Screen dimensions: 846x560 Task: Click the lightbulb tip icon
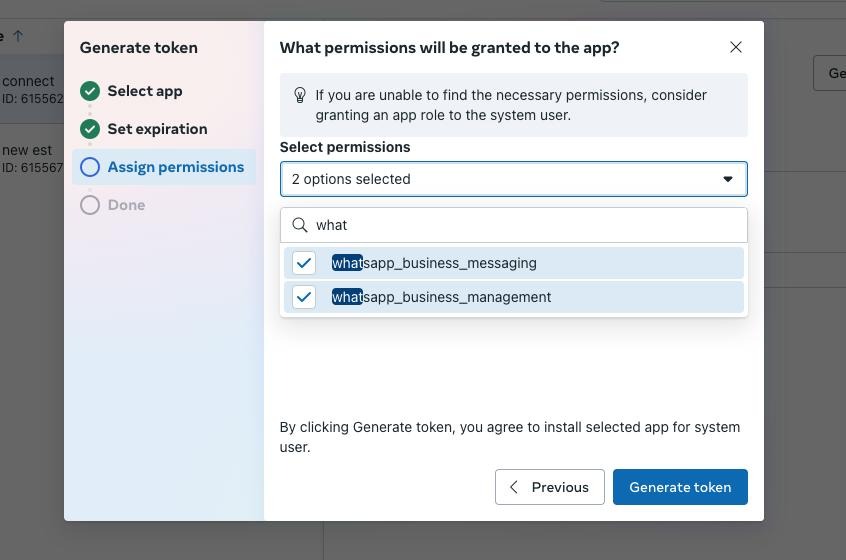[299, 95]
